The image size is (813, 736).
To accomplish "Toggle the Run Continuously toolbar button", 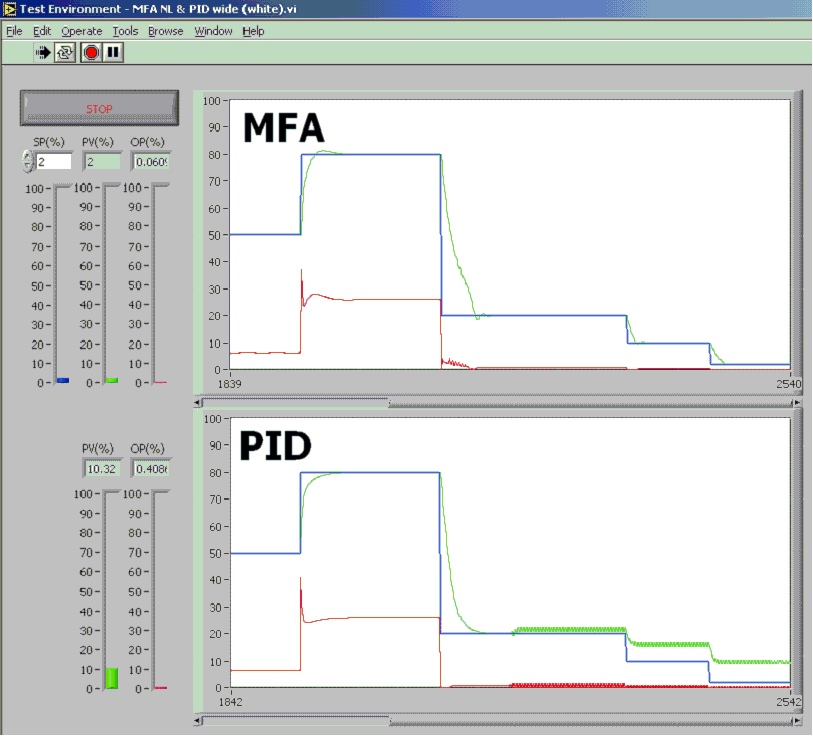I will tap(65, 52).
